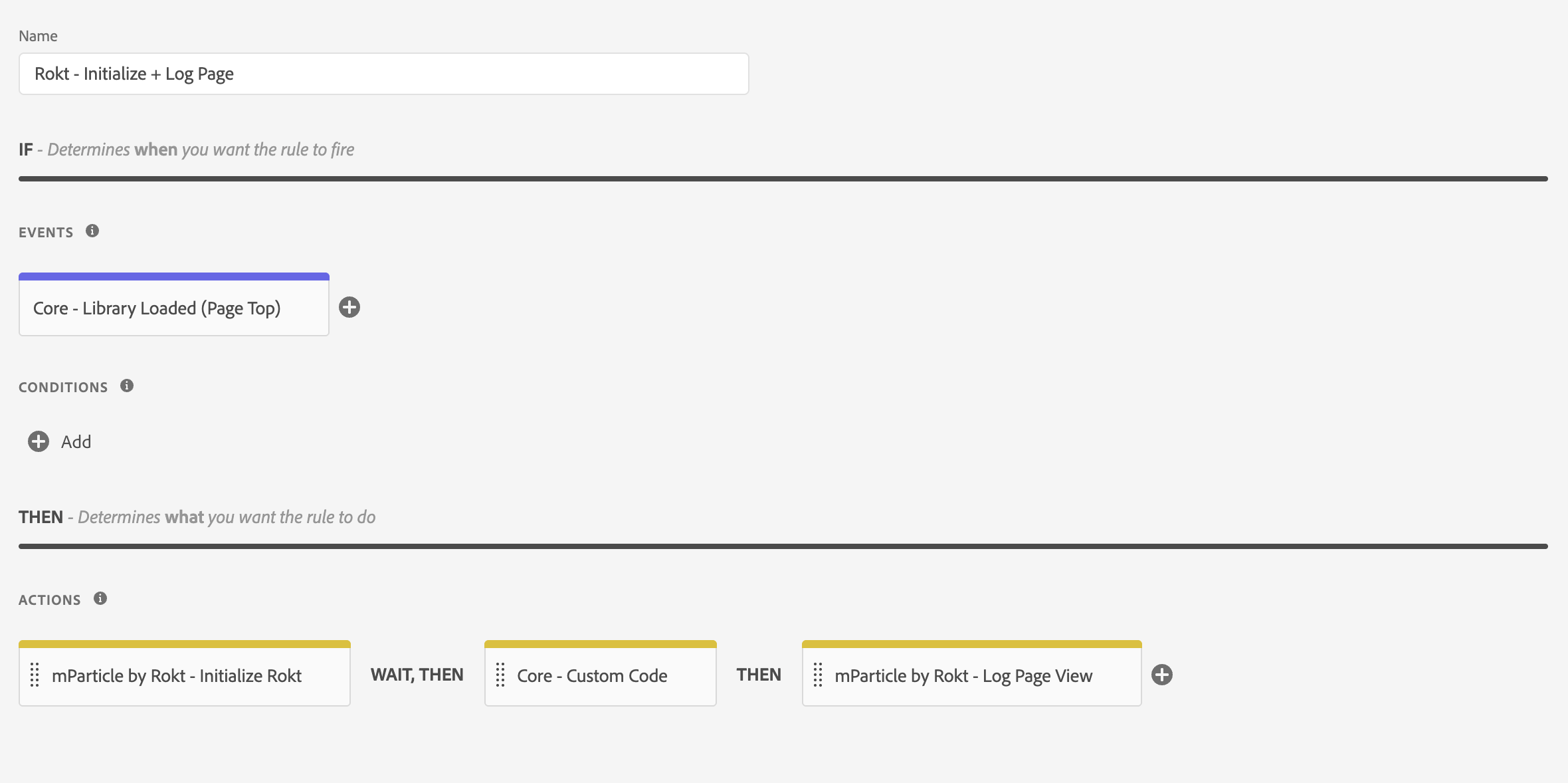Click the IF section heading
Viewport: 1568px width, 783px height.
point(26,149)
